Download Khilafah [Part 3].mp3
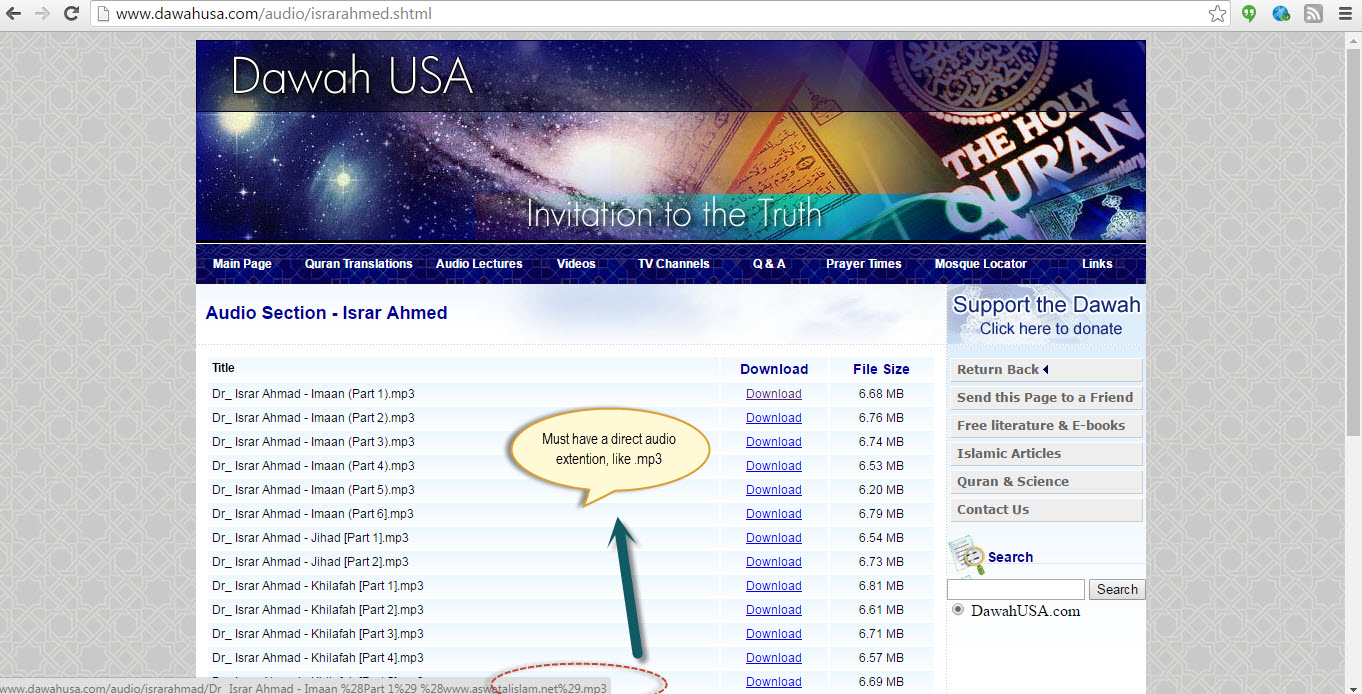Viewport: 1362px width, 694px height. [x=774, y=634]
